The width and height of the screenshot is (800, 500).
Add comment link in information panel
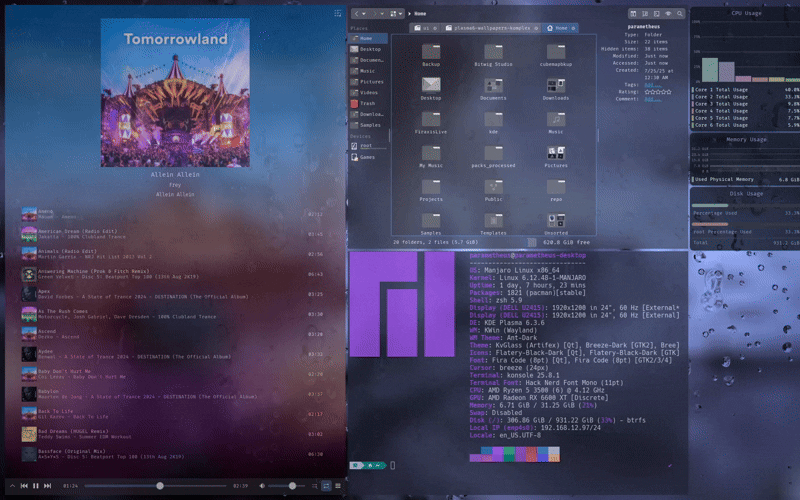[x=652, y=99]
